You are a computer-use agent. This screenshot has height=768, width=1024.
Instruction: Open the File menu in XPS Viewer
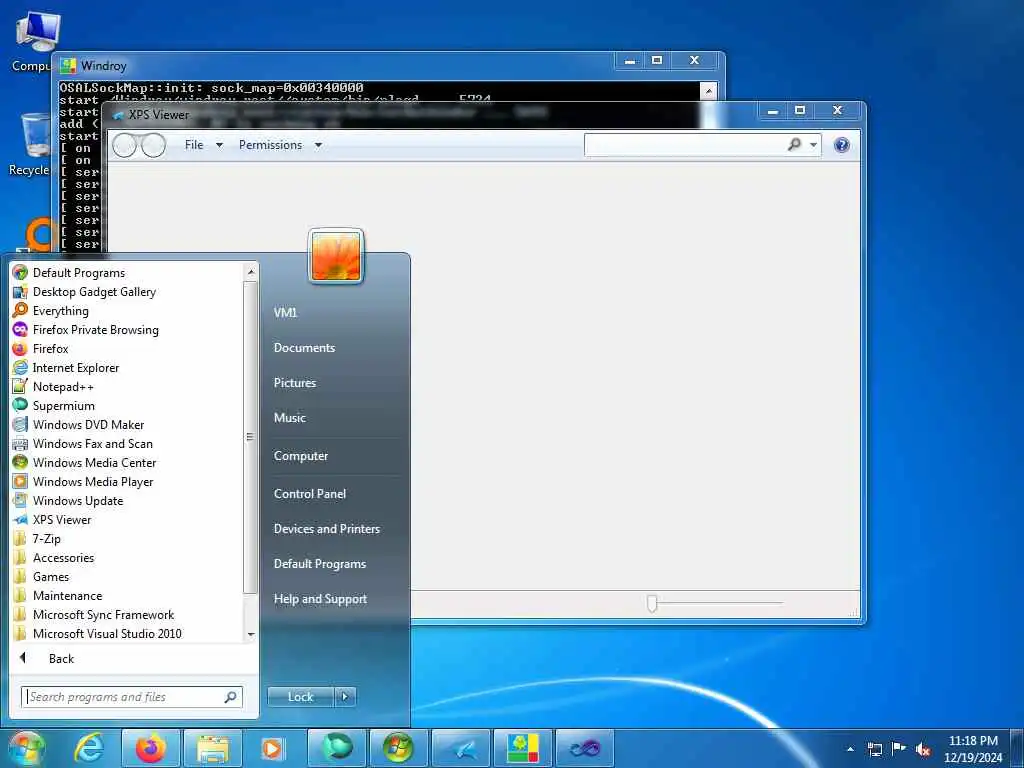(203, 145)
